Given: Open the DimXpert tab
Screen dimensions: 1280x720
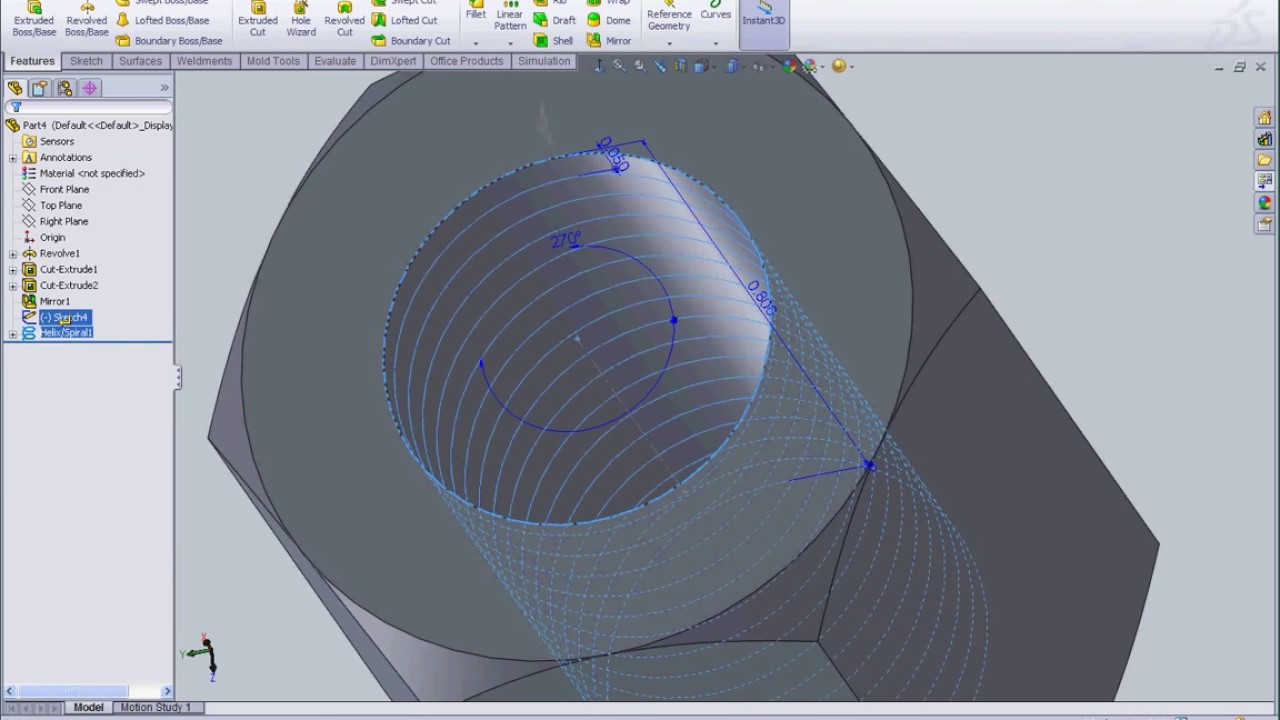Looking at the screenshot, I should tap(393, 61).
